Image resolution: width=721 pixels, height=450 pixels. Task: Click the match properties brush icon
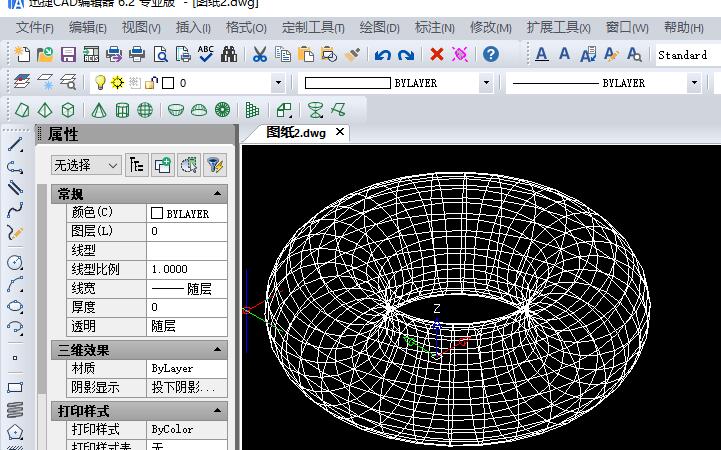(x=352, y=54)
